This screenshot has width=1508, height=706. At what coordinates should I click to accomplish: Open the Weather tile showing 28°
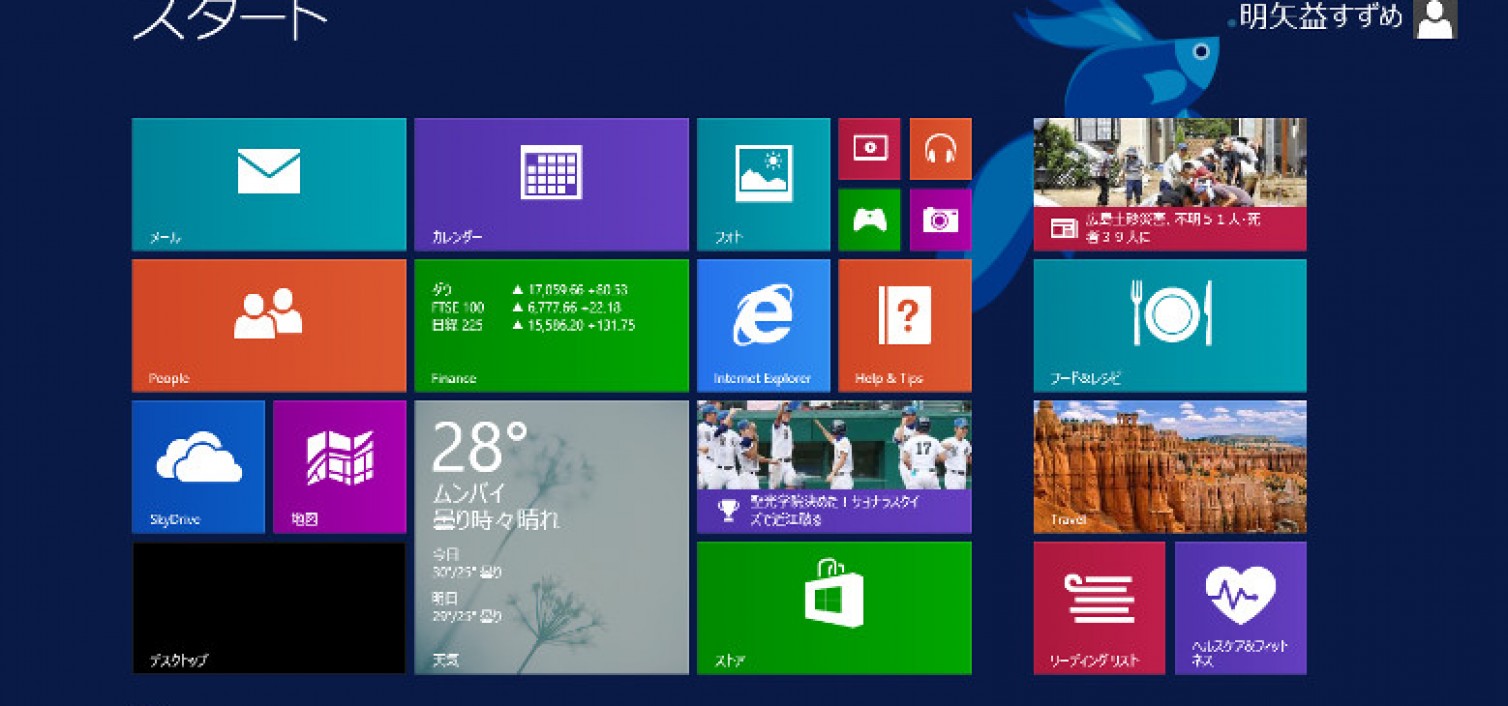click(x=552, y=538)
